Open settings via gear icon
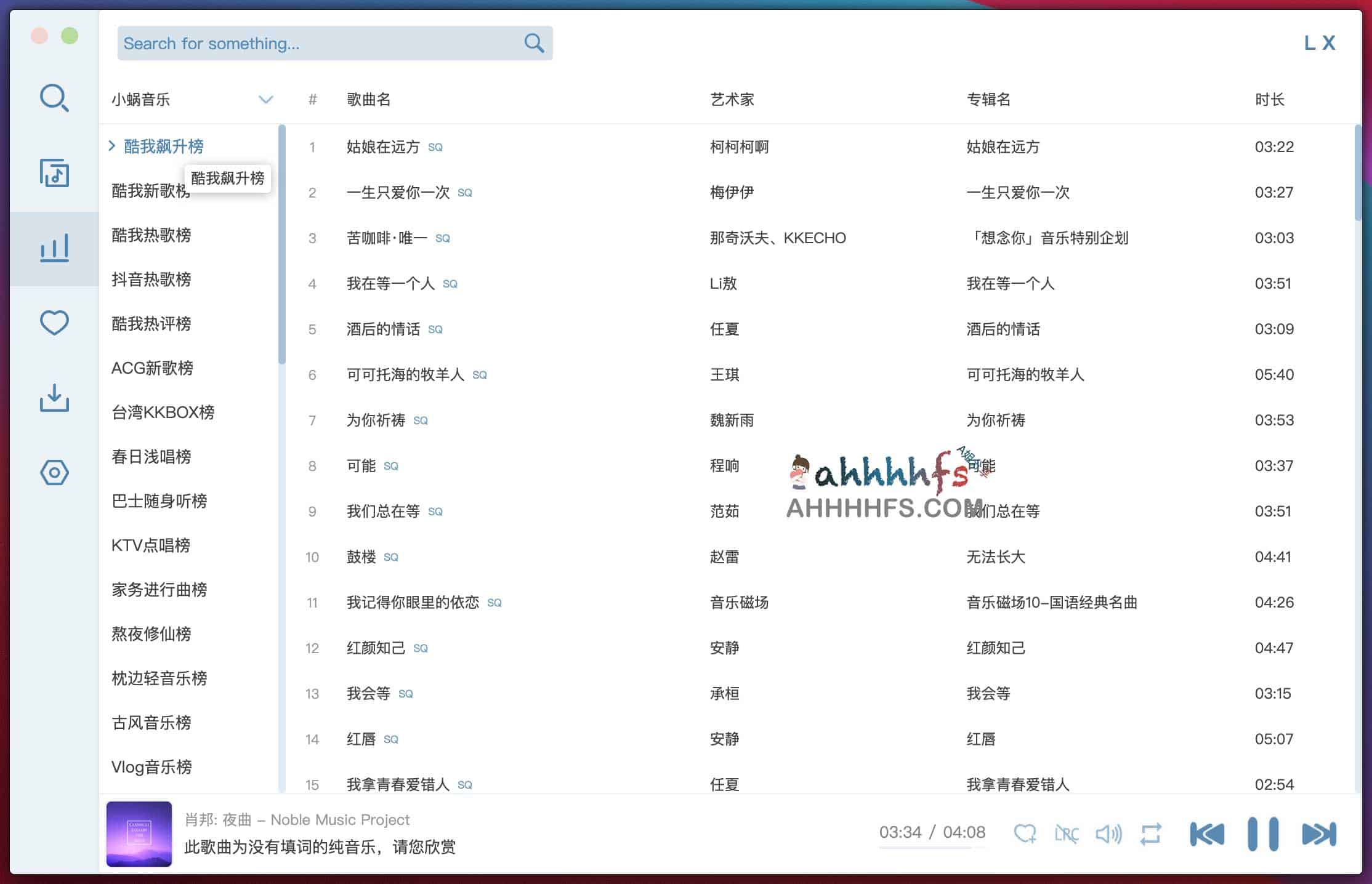The height and width of the screenshot is (884, 1372). coord(54,473)
